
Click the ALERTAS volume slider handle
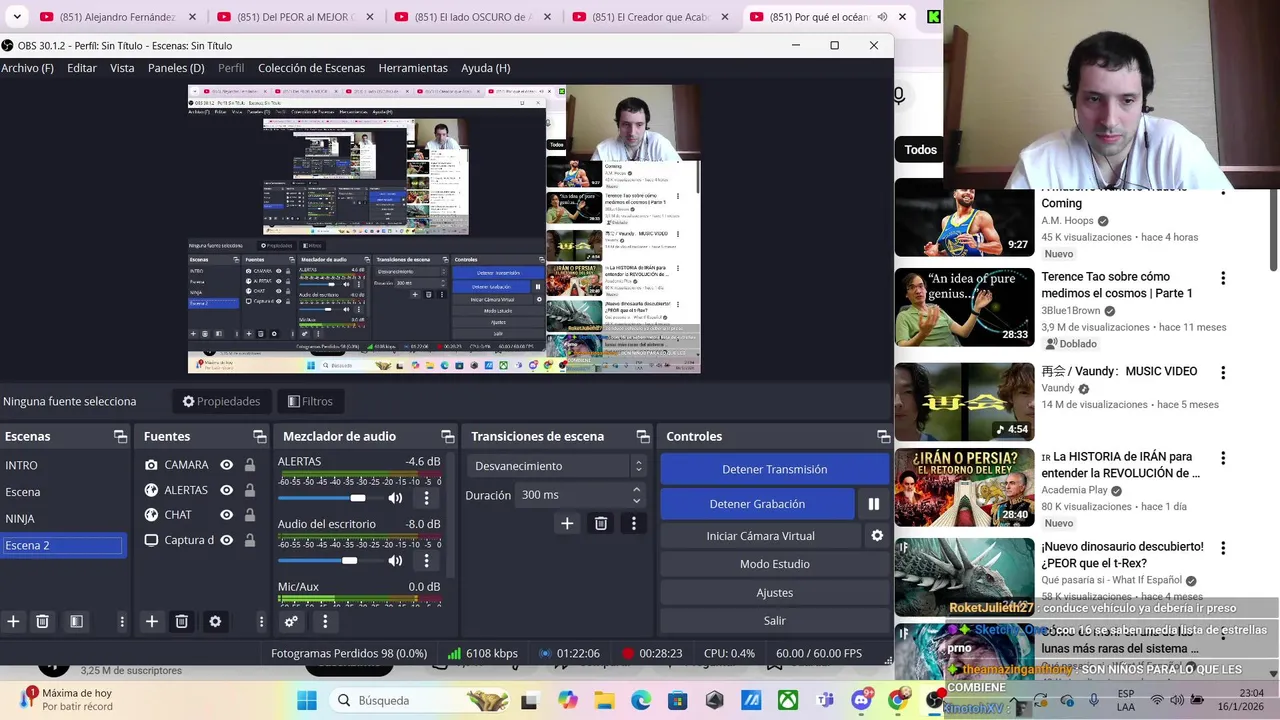coord(358,498)
